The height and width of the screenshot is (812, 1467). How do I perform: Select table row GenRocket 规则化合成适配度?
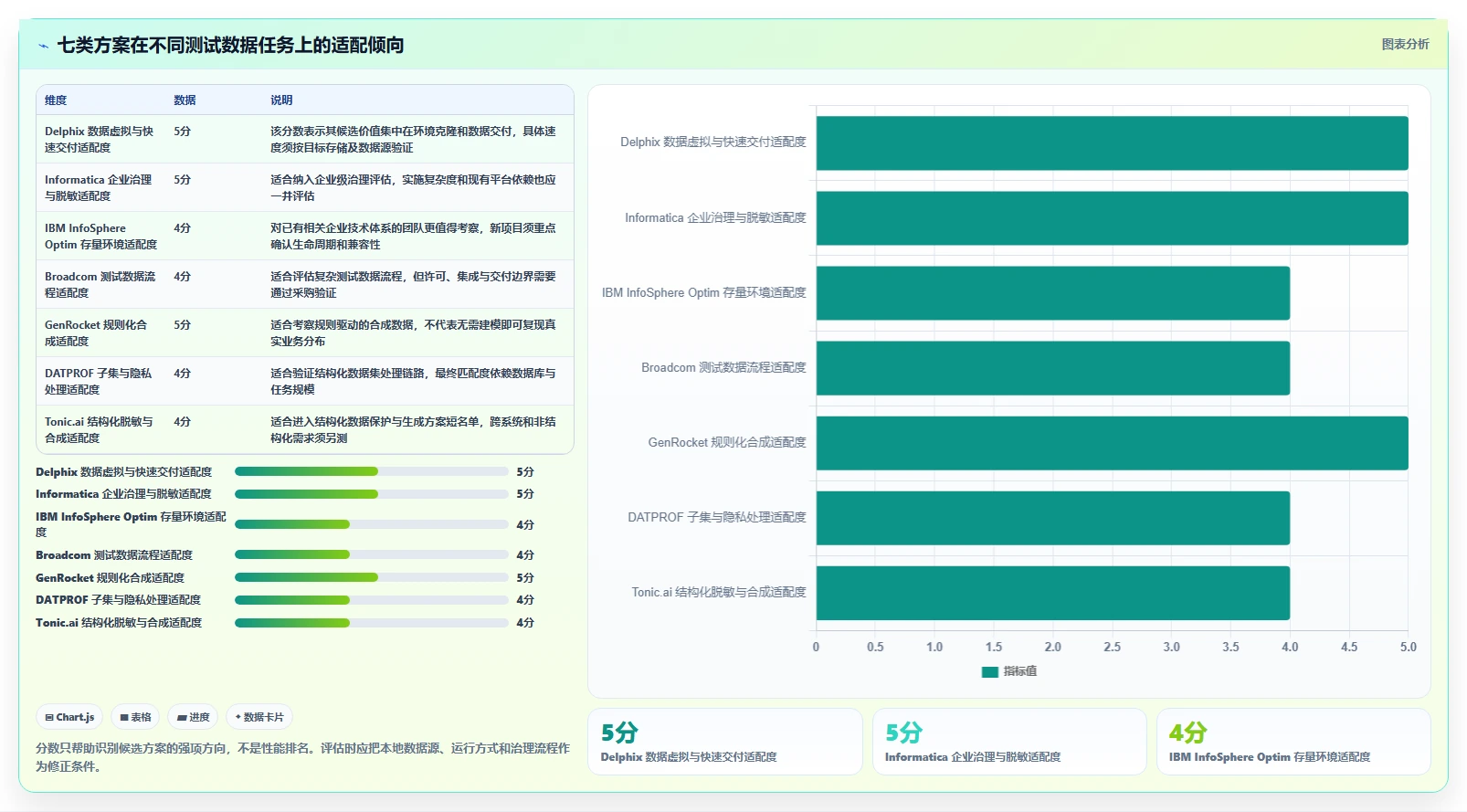coord(305,332)
